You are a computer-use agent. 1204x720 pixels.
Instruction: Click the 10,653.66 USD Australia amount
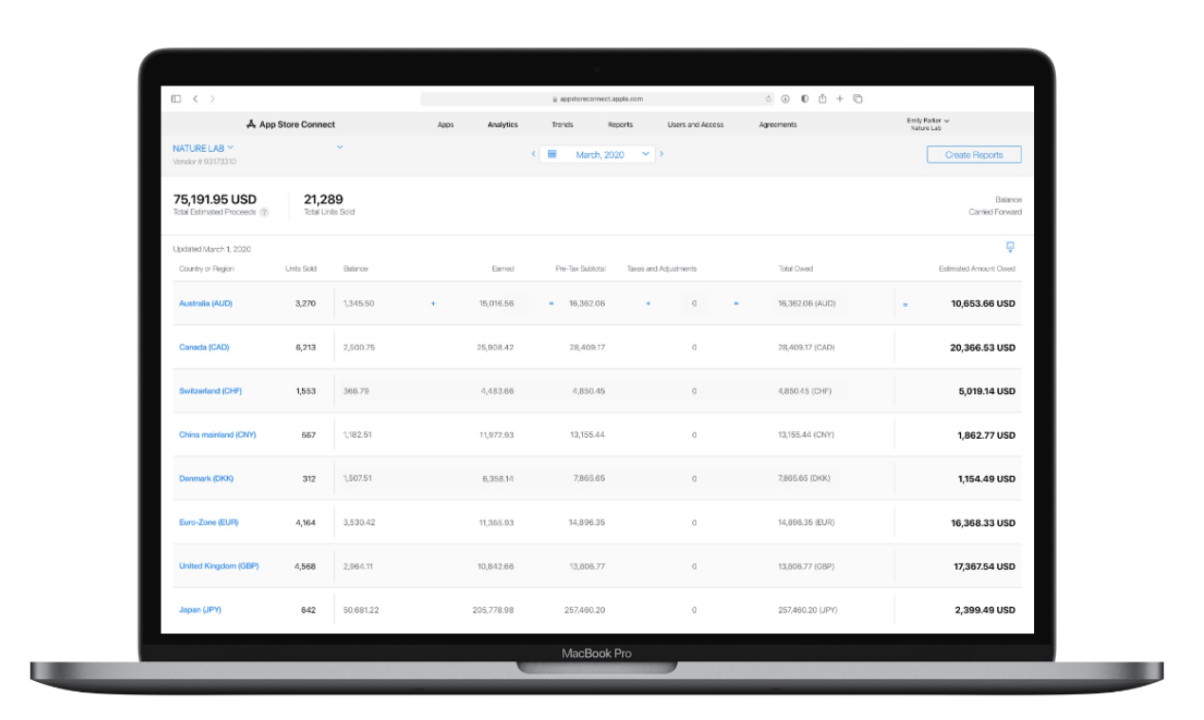click(x=983, y=303)
